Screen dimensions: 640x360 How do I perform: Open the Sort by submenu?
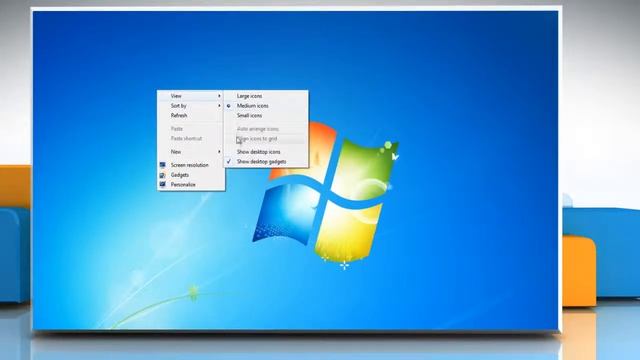tap(191, 106)
